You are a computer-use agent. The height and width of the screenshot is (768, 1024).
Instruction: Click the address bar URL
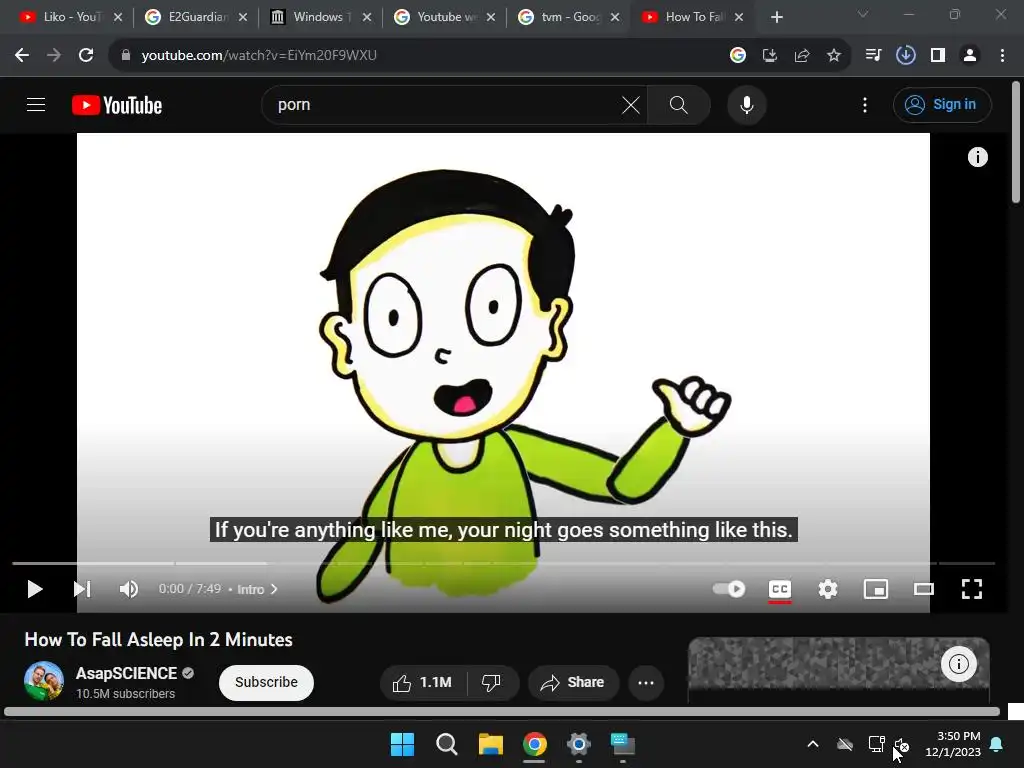coord(259,56)
